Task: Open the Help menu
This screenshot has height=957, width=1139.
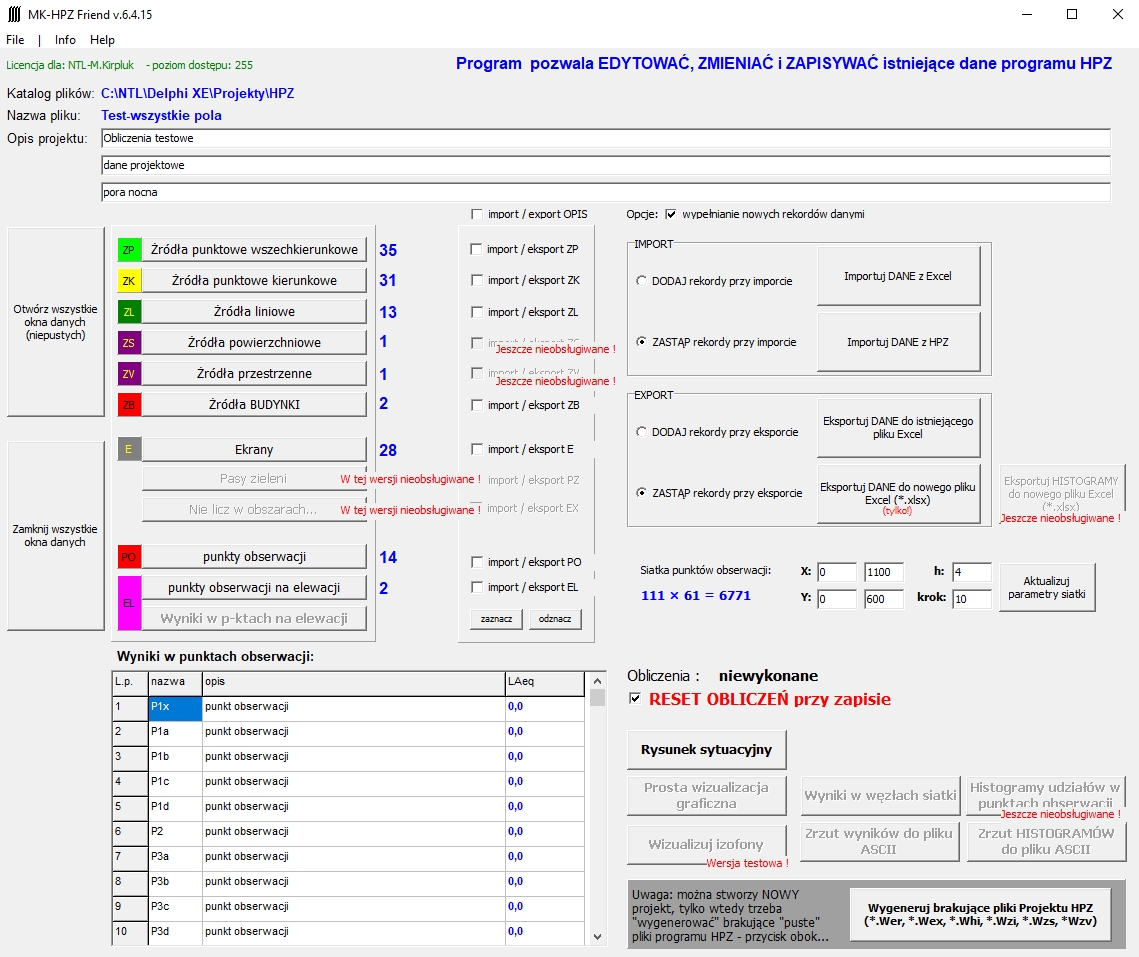Action: [x=102, y=40]
